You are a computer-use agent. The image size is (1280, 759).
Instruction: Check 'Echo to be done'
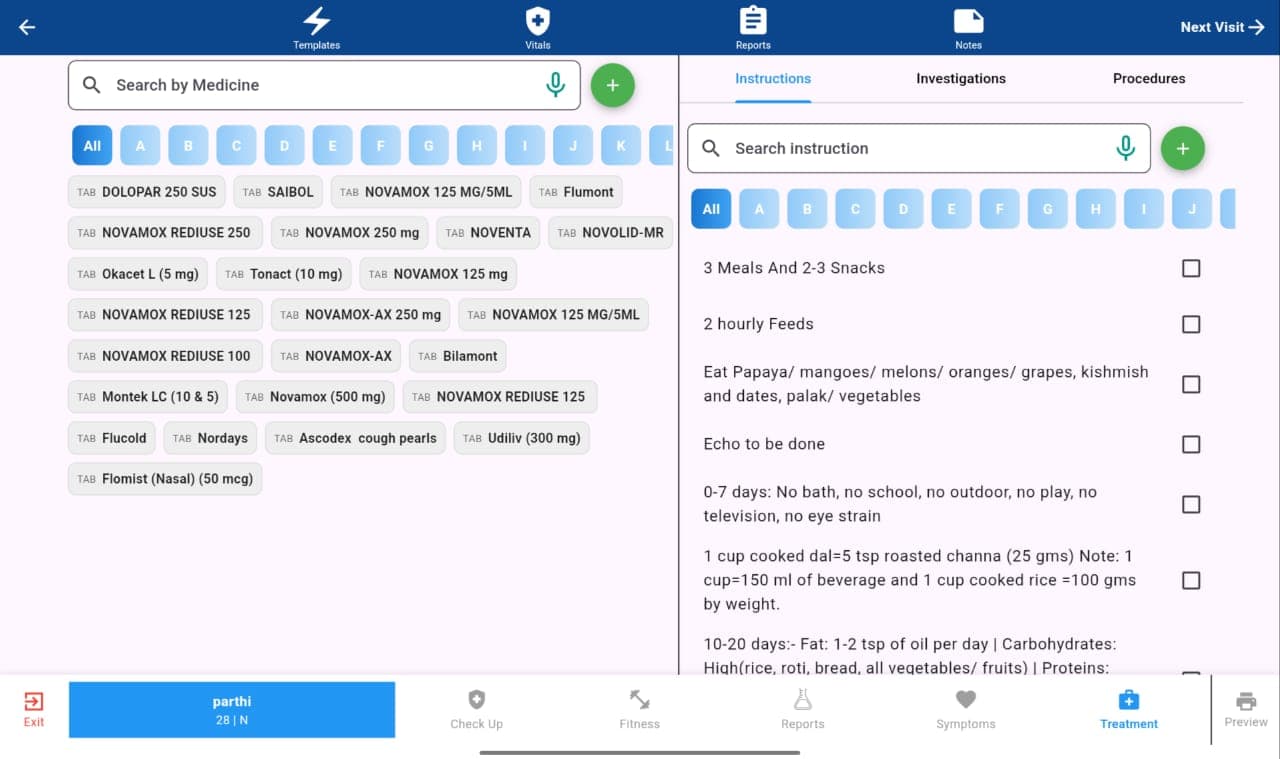[x=1191, y=444]
